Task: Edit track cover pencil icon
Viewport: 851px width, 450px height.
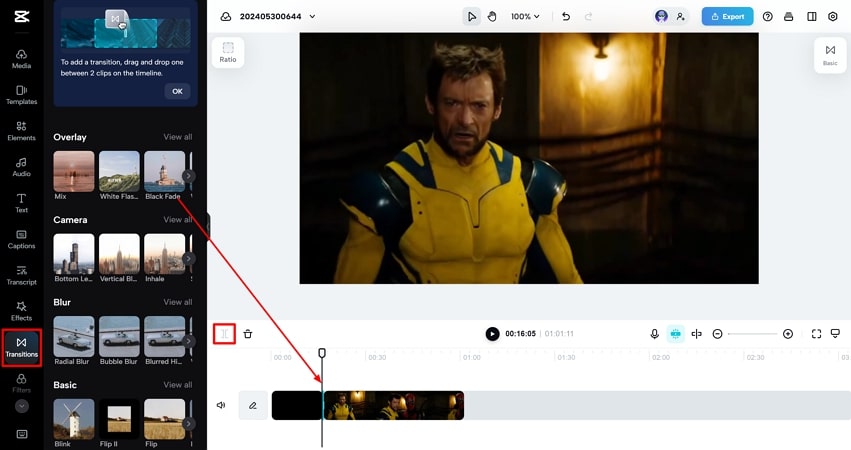Action: click(x=253, y=405)
